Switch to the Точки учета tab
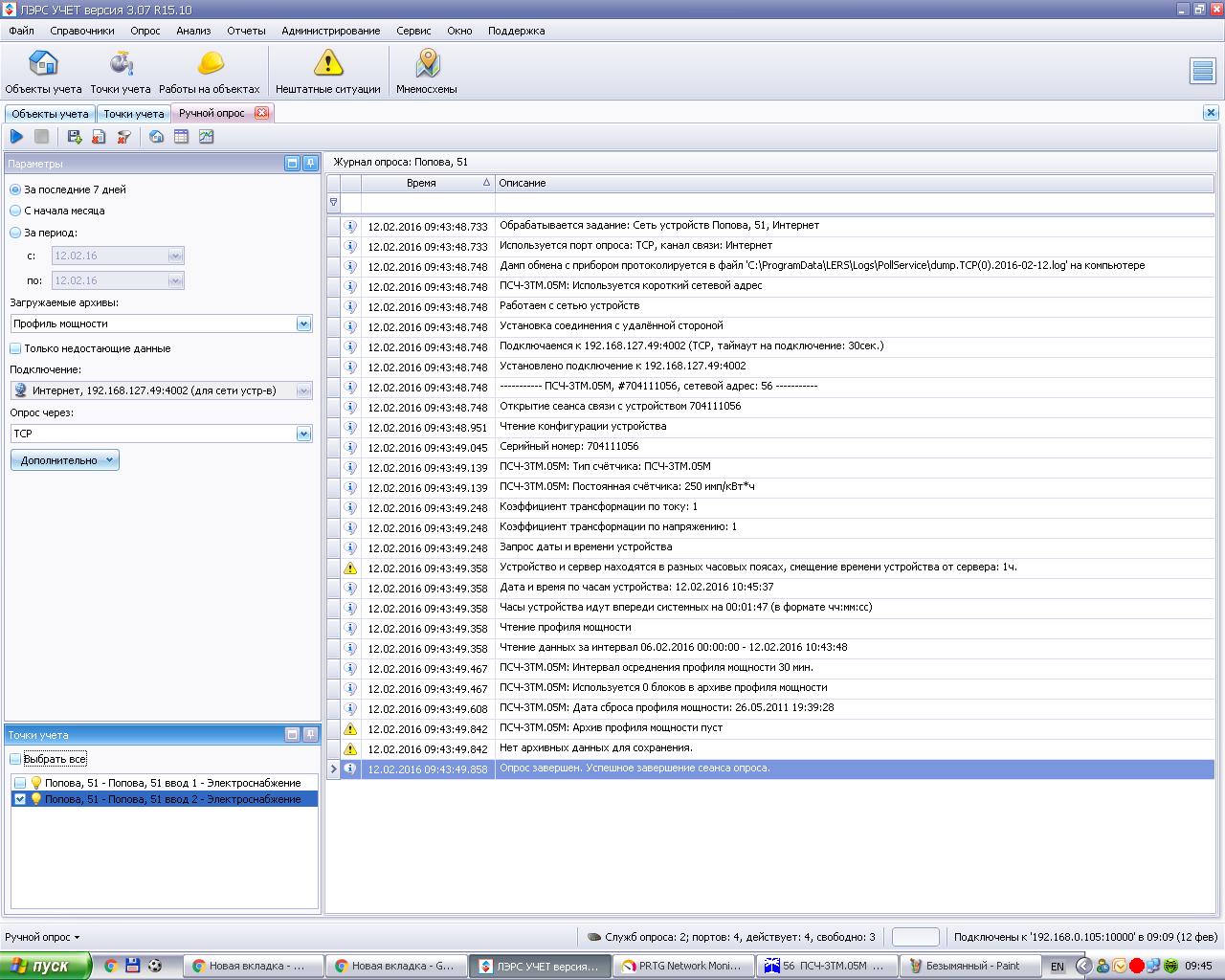 coord(134,114)
